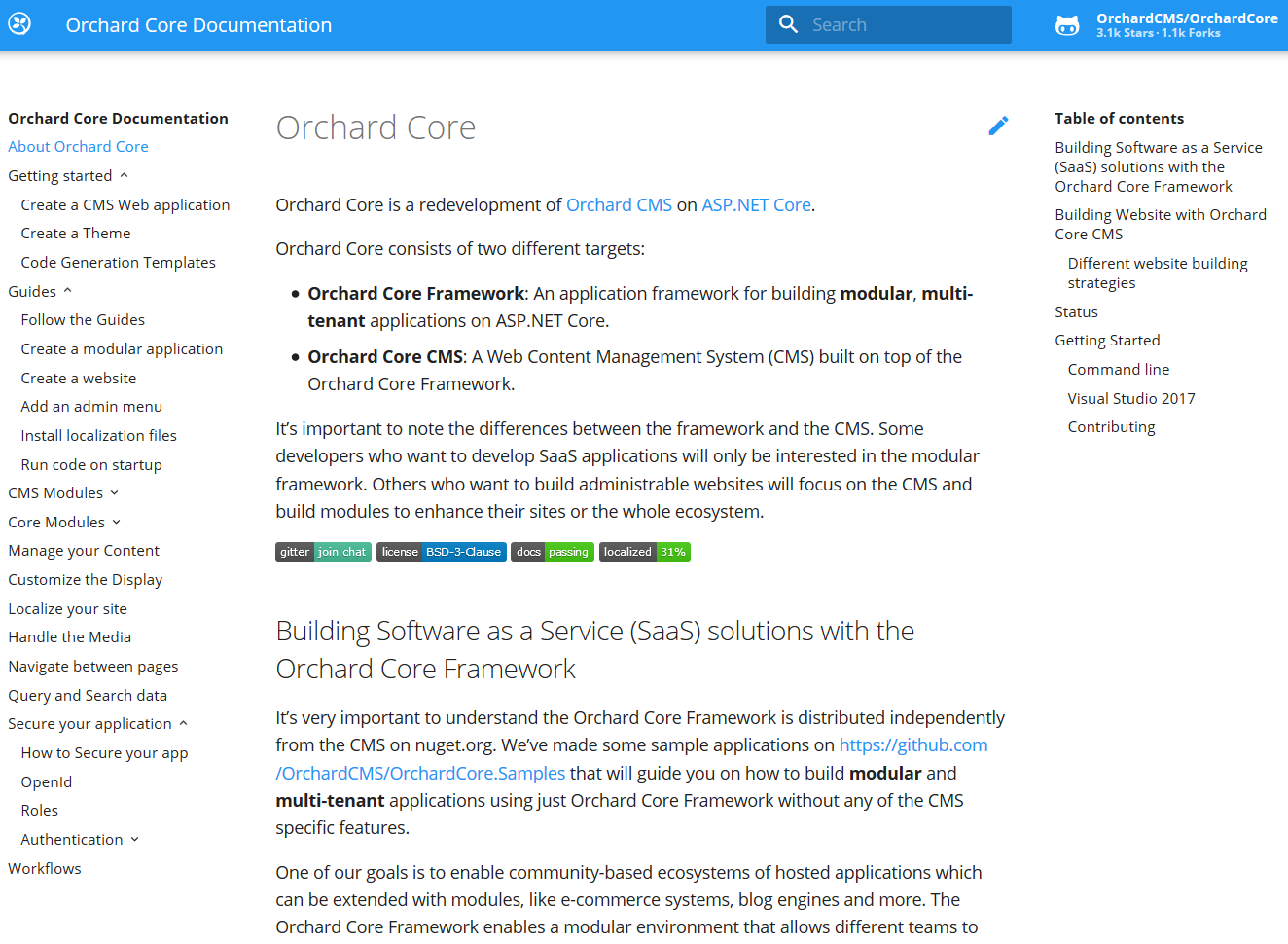Image resolution: width=1288 pixels, height=944 pixels.
Task: Open Localize your site page
Action: (x=67, y=609)
